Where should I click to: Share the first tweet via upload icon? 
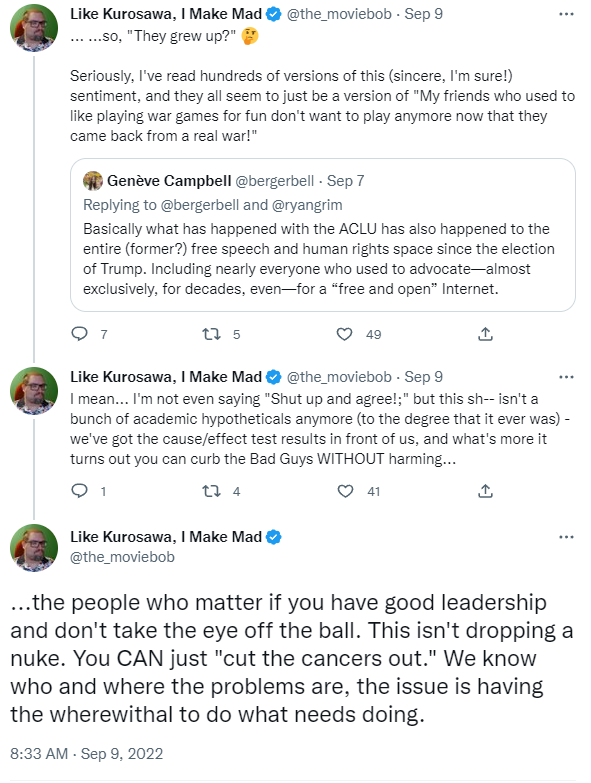click(485, 334)
